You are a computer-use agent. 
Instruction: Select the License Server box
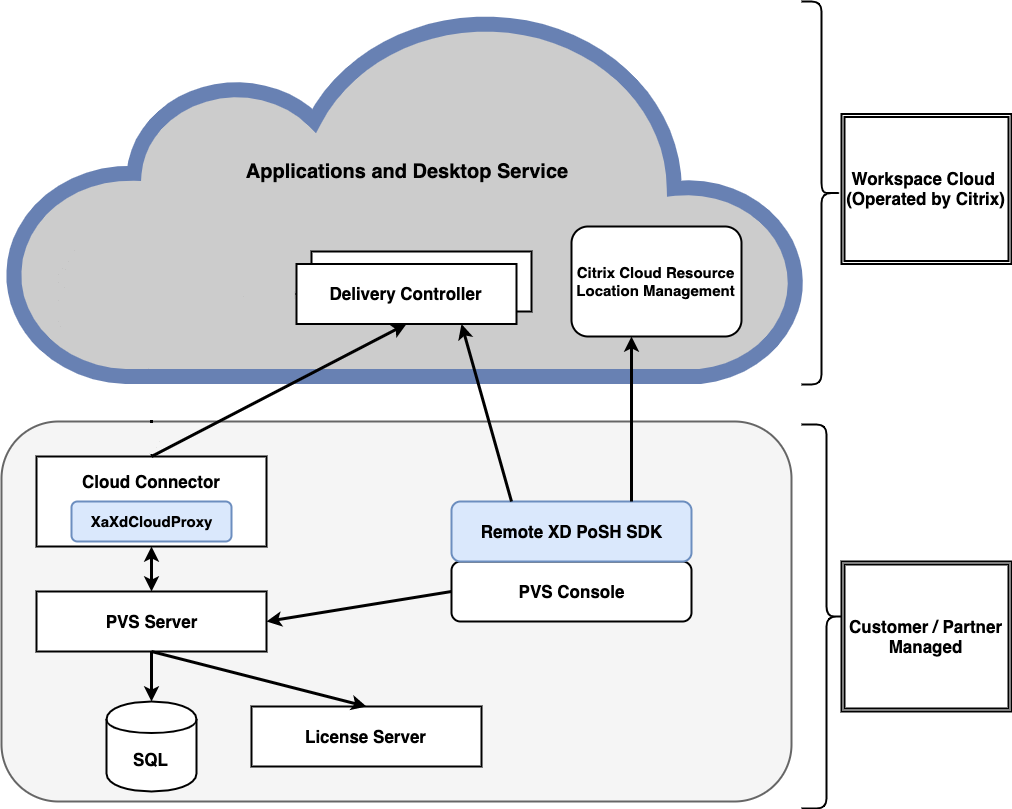point(366,737)
